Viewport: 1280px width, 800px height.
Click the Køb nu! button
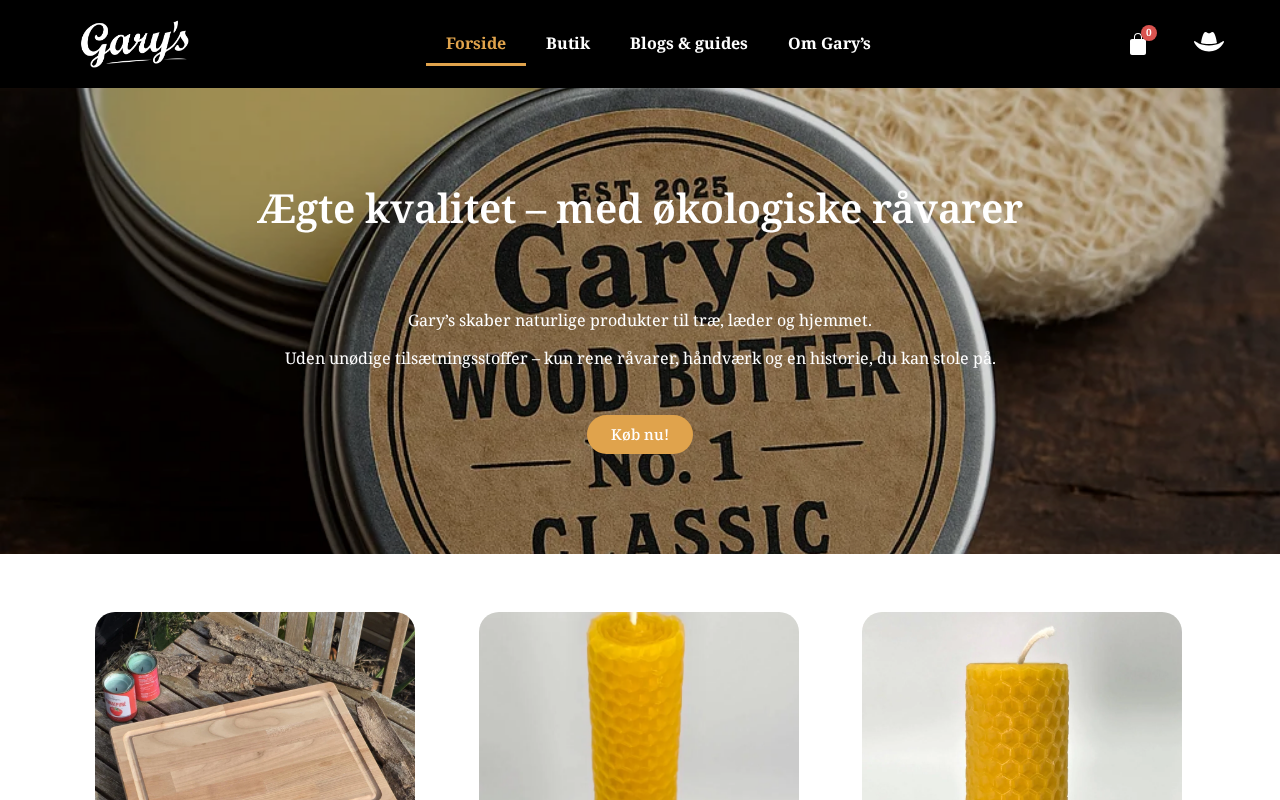pyautogui.click(x=640, y=434)
